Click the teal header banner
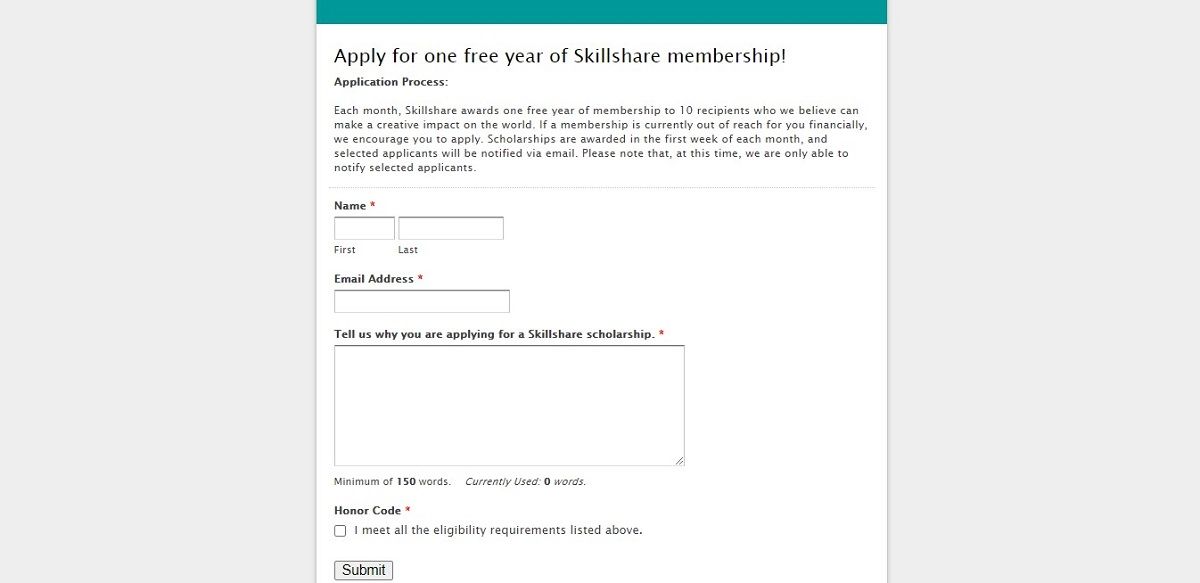This screenshot has width=1200, height=583. click(601, 11)
